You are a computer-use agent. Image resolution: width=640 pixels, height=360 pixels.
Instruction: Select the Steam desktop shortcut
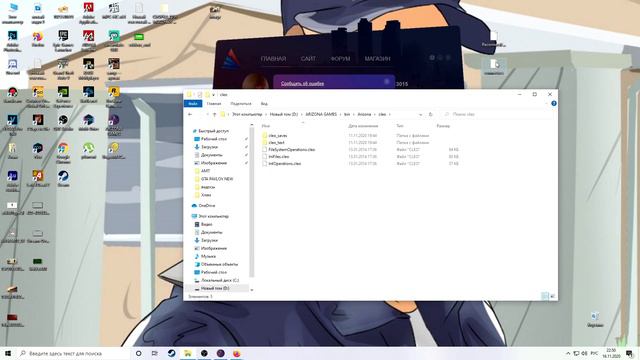[x=63, y=178]
